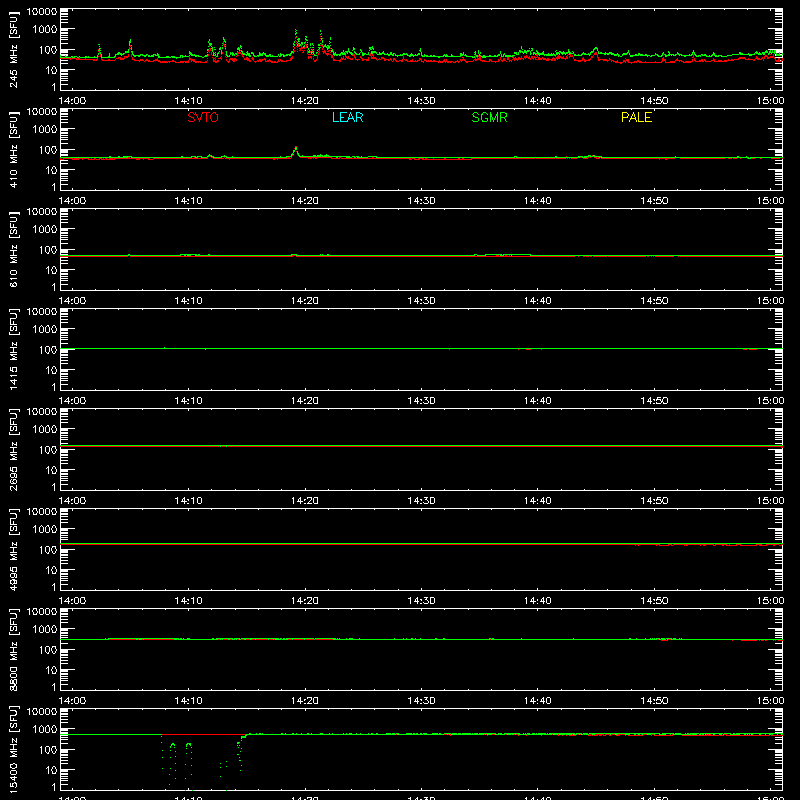Click 14:10 time label under 610 MHz plot
The image size is (800, 800).
[x=188, y=301]
